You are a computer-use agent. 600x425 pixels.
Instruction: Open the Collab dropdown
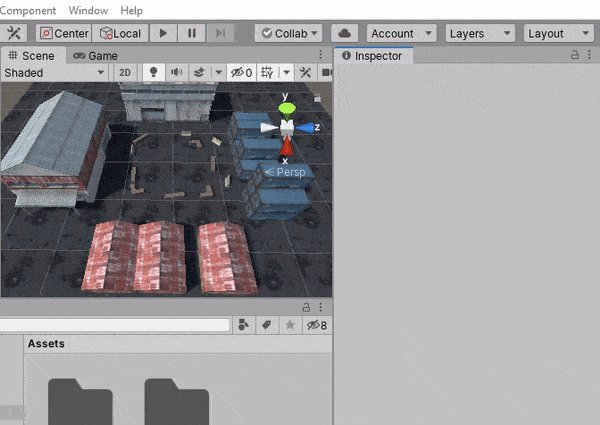point(289,33)
